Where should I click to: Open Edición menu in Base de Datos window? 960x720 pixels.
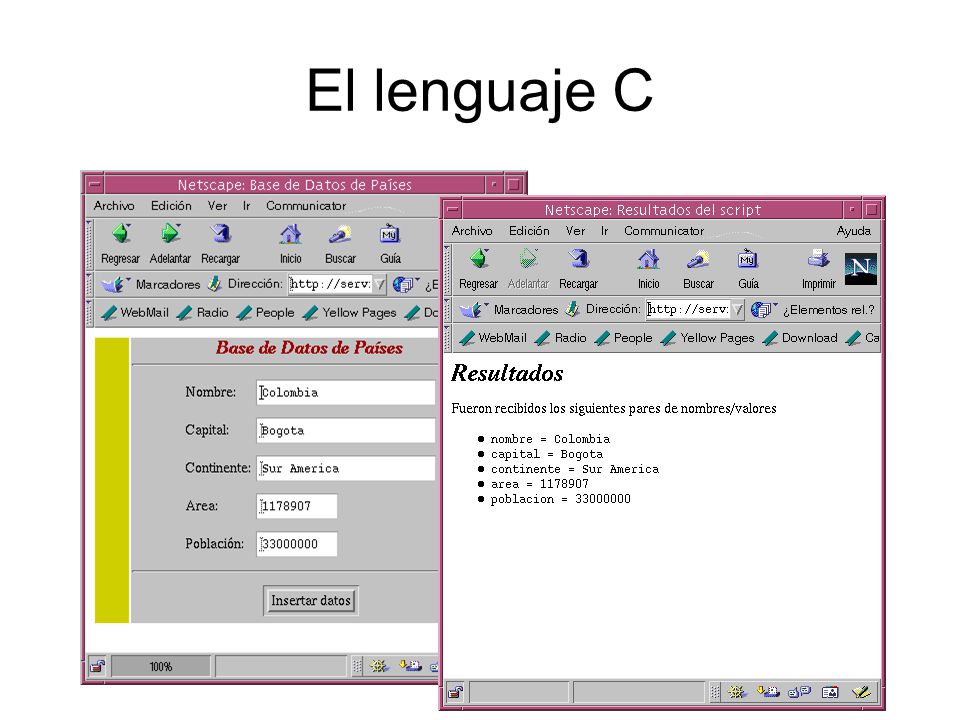tap(171, 206)
